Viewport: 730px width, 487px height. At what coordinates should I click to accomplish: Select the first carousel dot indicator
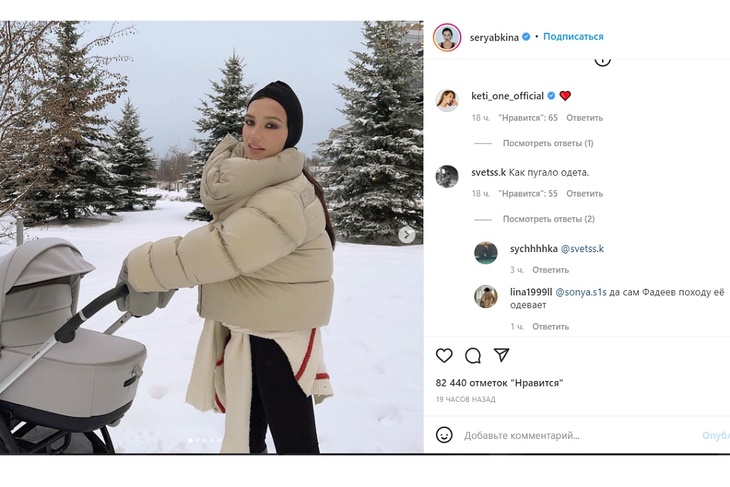point(190,440)
